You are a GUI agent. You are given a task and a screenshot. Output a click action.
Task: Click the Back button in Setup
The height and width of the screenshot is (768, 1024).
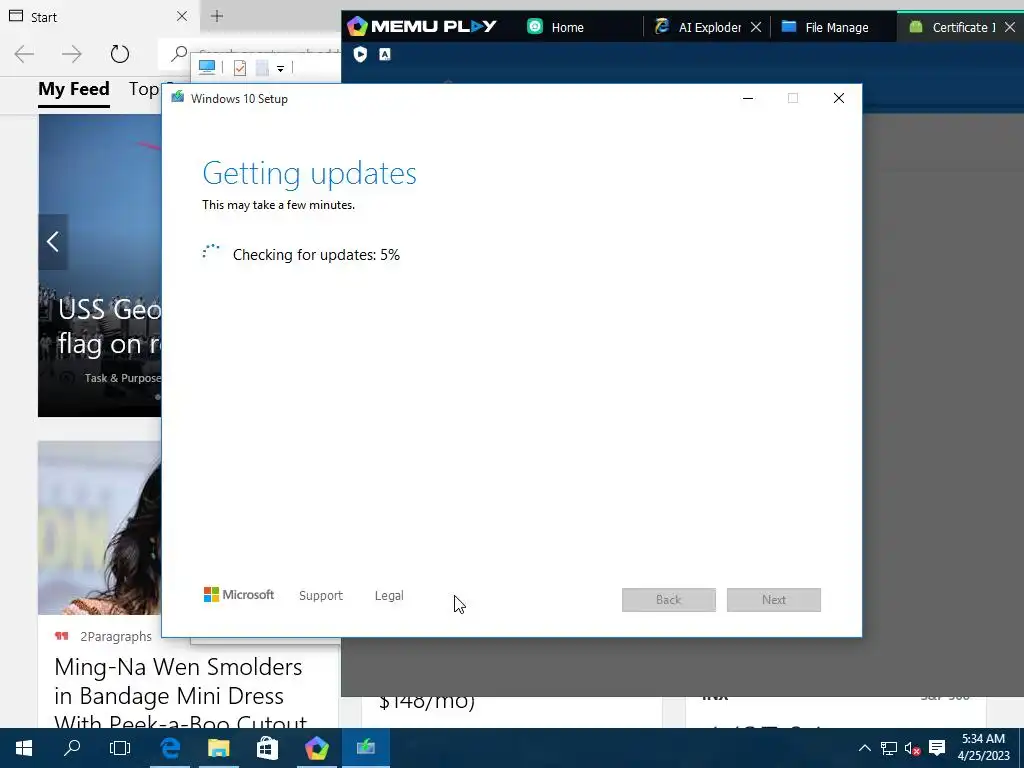pyautogui.click(x=669, y=600)
